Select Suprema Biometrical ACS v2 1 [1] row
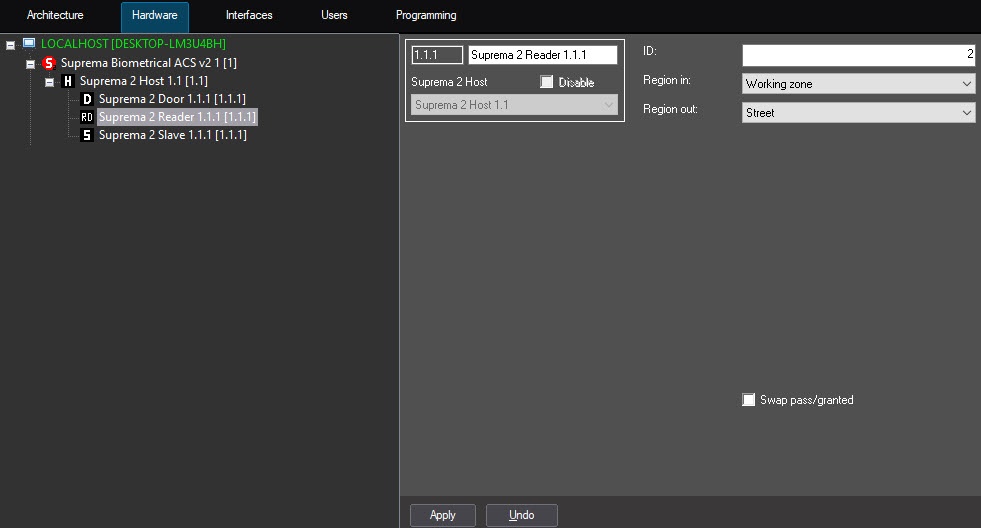This screenshot has height=528, width=981. (x=148, y=63)
